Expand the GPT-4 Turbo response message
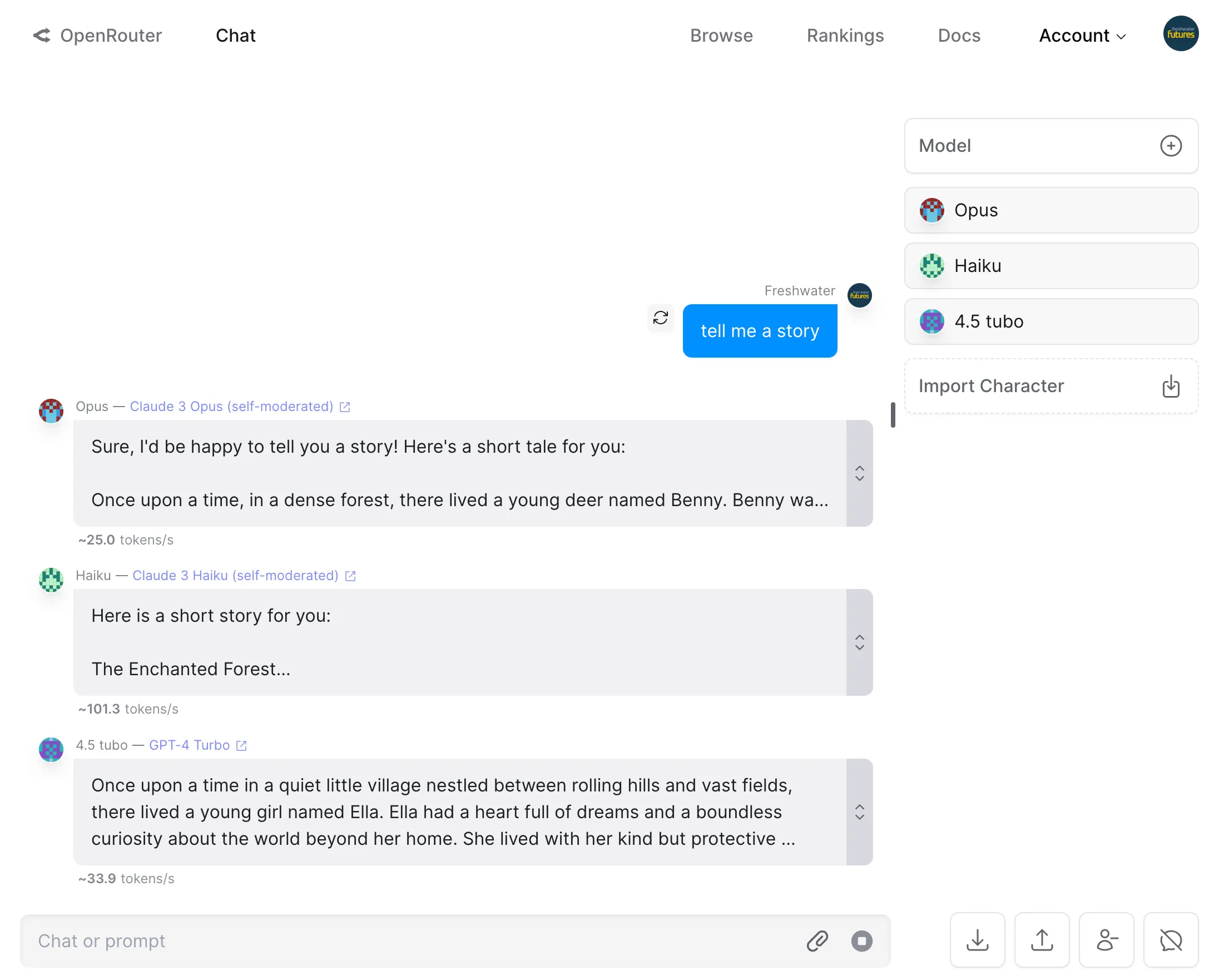Image resolution: width=1209 pixels, height=980 pixels. (x=859, y=812)
